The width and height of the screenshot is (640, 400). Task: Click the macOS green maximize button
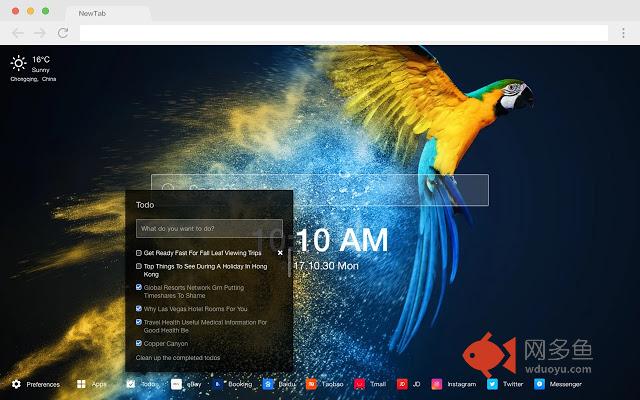(x=46, y=11)
